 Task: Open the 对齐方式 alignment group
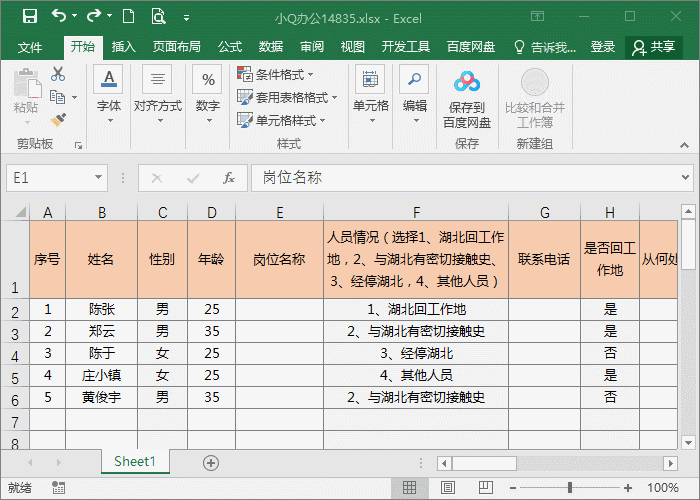coord(158,95)
